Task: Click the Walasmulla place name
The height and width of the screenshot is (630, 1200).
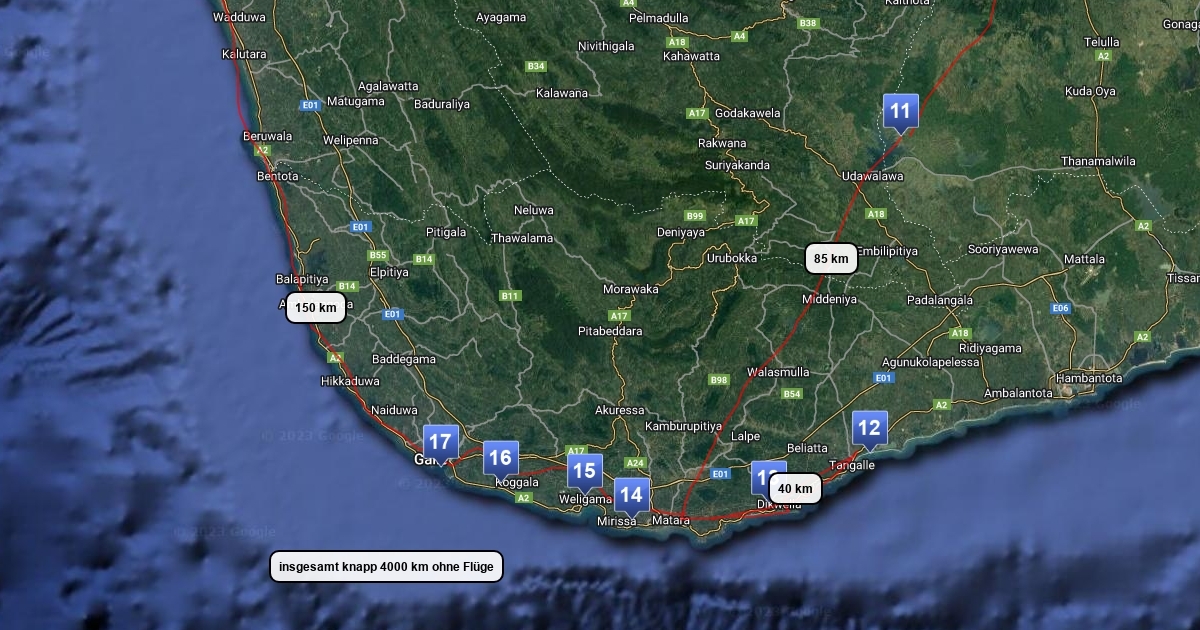Action: [x=778, y=372]
